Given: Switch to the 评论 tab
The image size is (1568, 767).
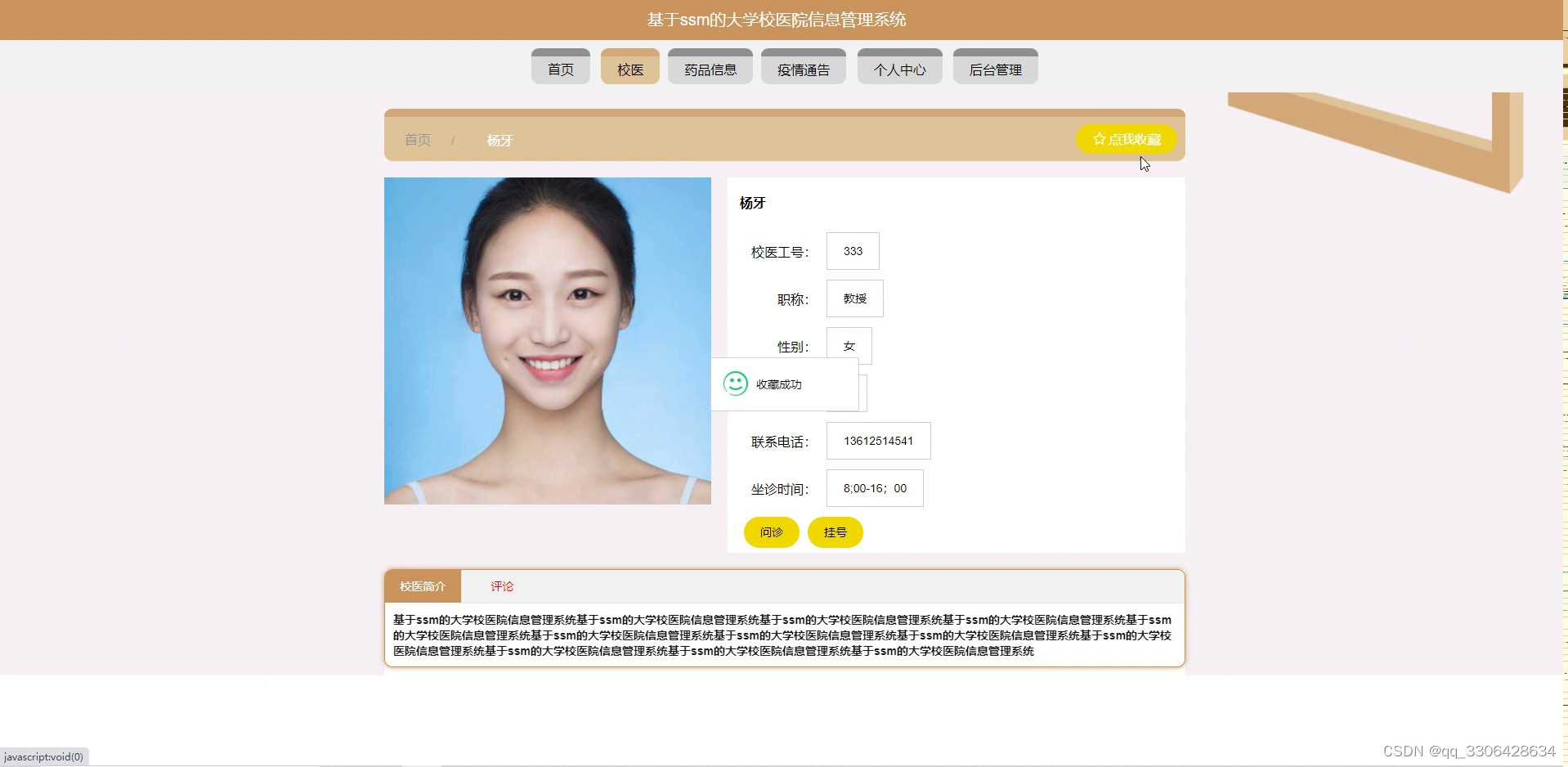Looking at the screenshot, I should [503, 586].
